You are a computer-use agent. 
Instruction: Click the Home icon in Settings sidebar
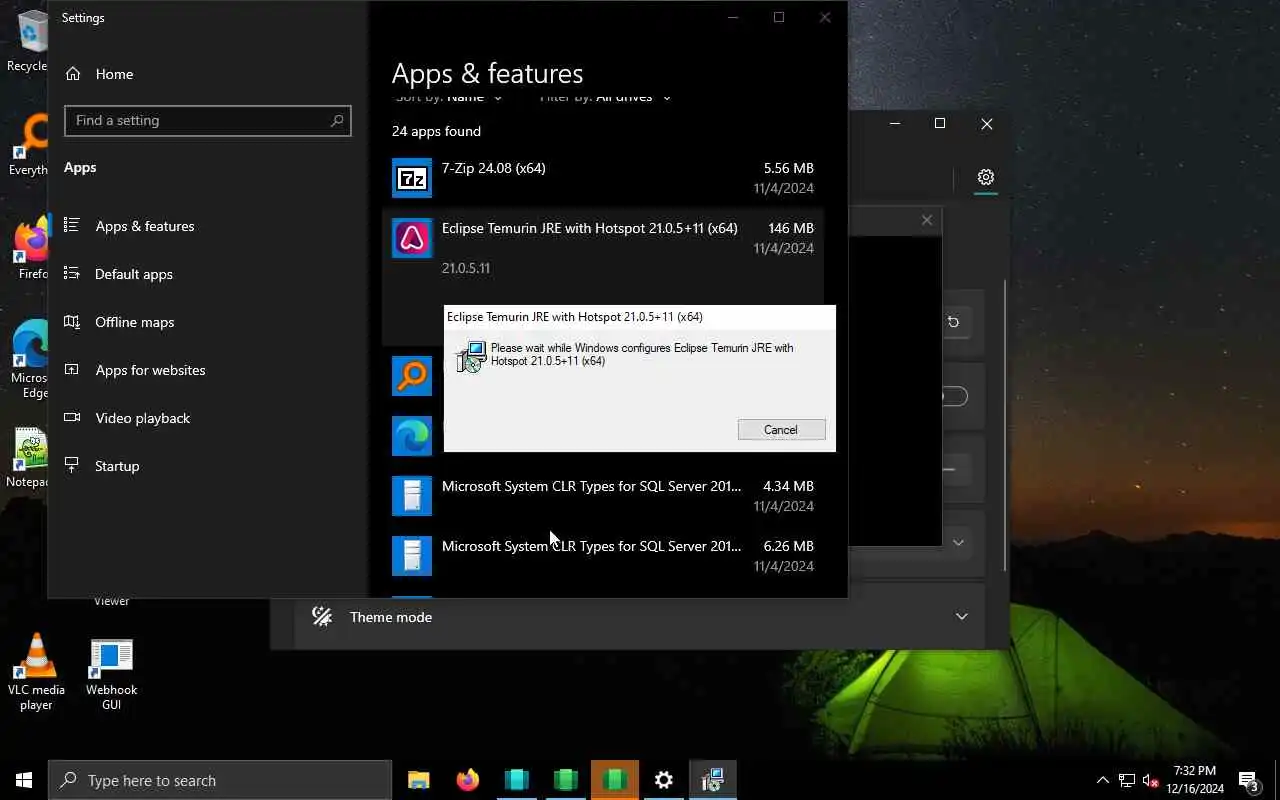pos(73,74)
